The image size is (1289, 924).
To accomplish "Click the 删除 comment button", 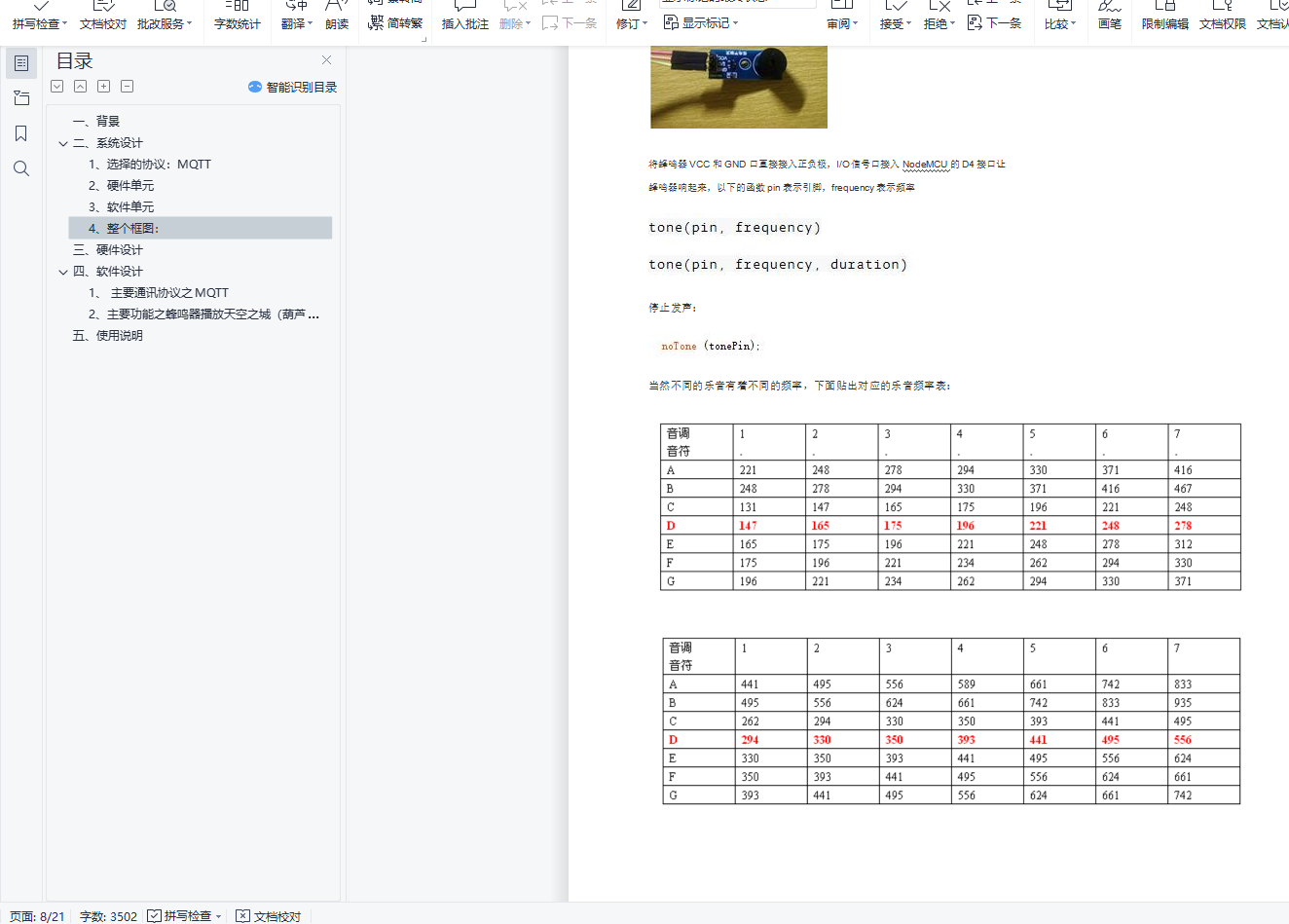I will [x=515, y=16].
